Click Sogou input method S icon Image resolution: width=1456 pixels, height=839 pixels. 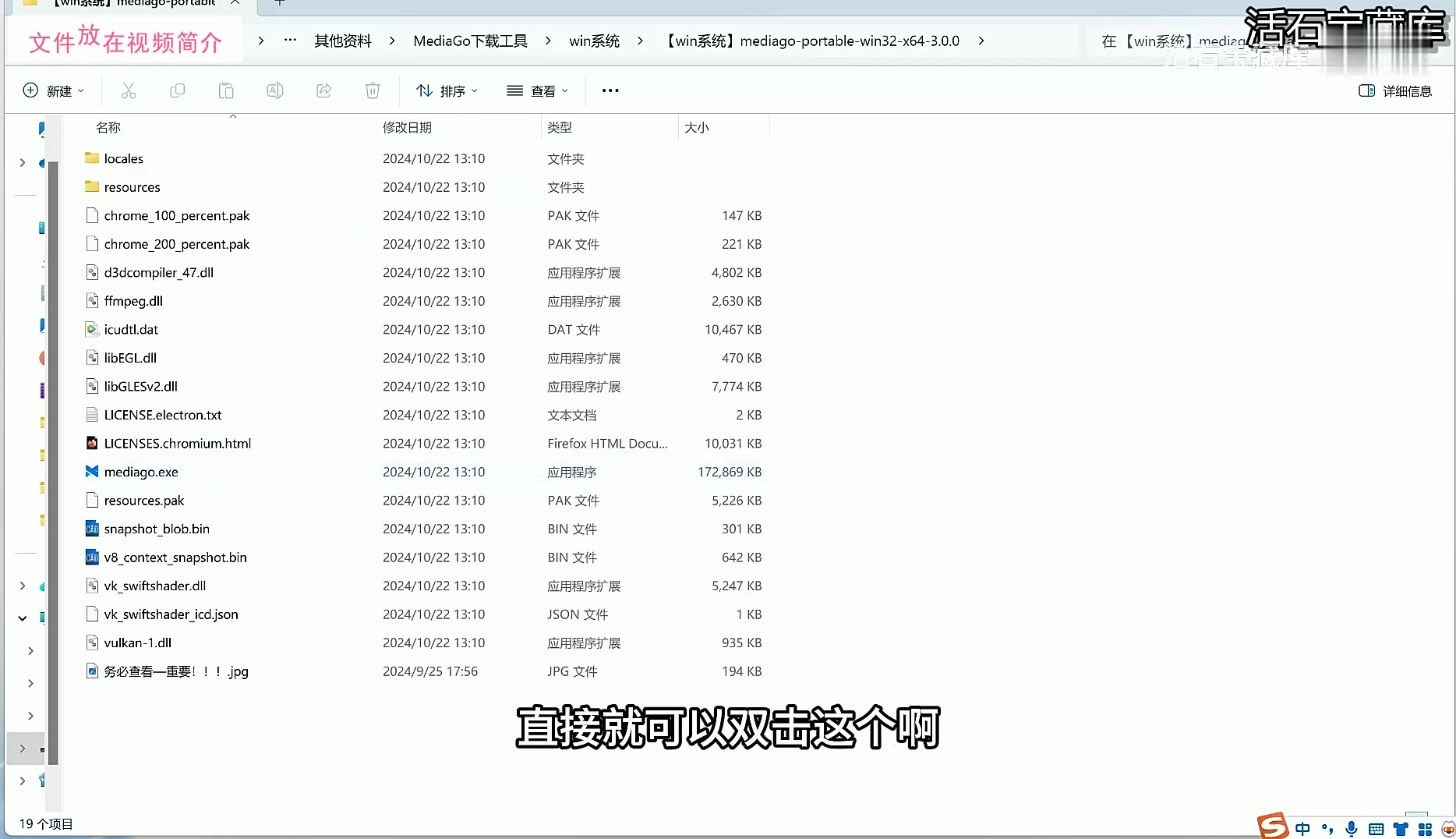click(1272, 826)
